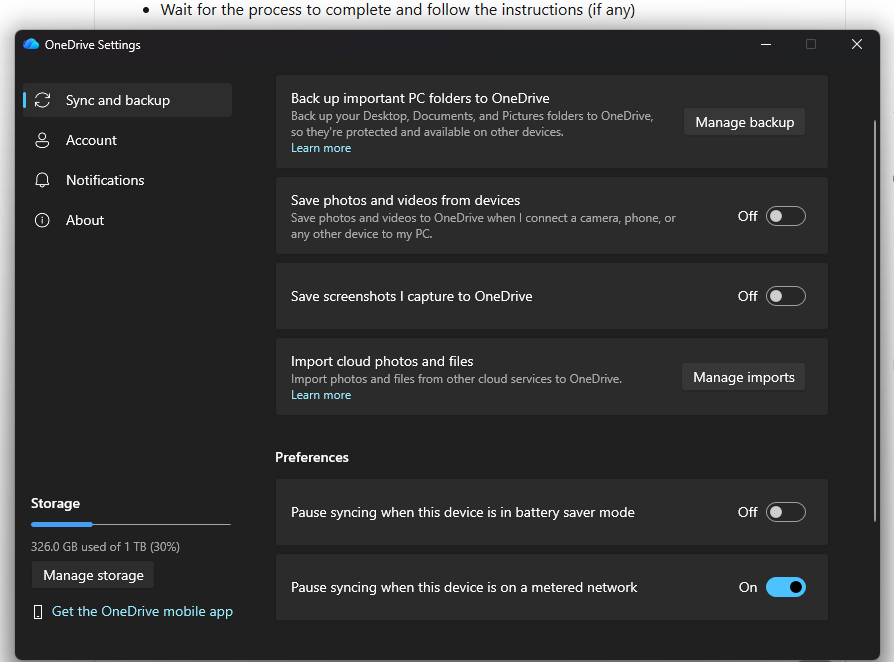Click the phone icon beside the mobile app link
Viewport: 894px width, 662px height.
(38, 612)
